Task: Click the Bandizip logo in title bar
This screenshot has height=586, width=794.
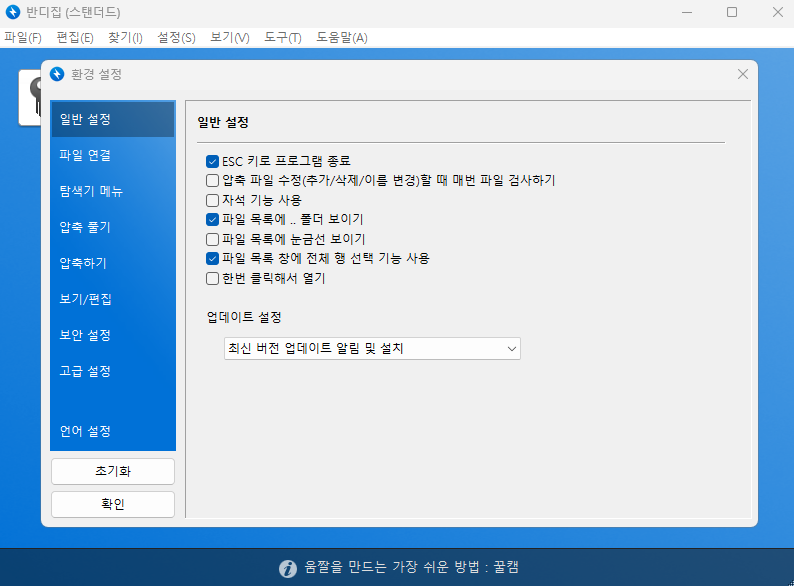Action: point(13,12)
